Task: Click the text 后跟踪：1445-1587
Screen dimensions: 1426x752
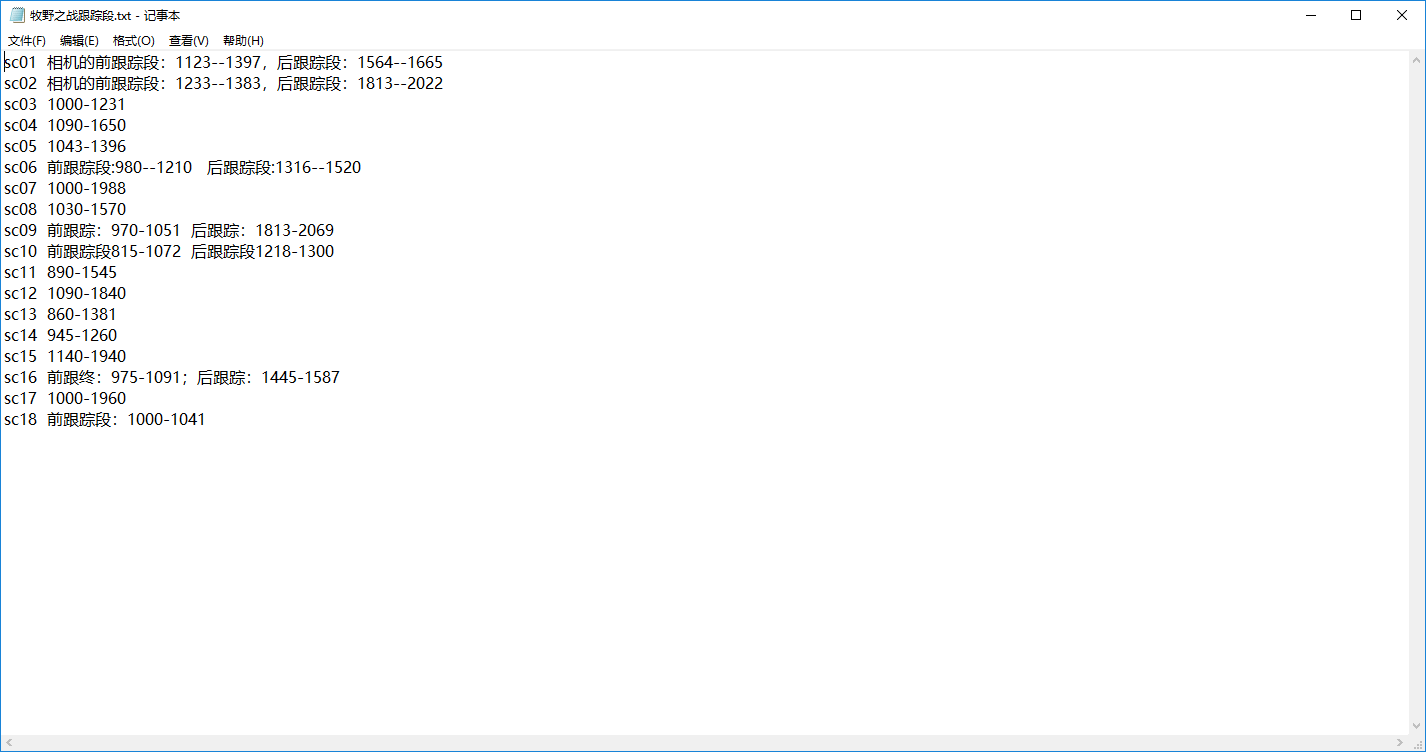Action: 268,377
